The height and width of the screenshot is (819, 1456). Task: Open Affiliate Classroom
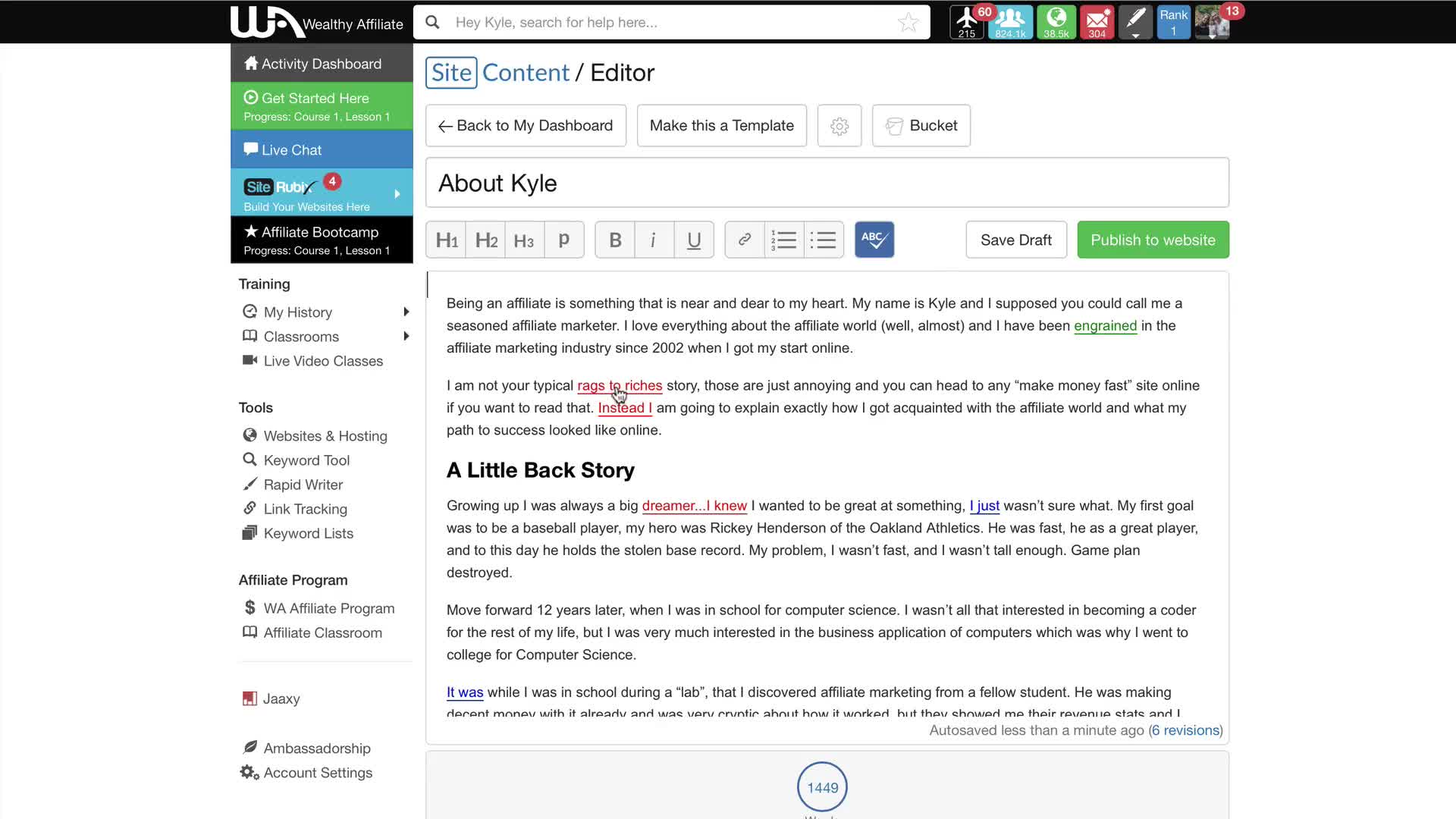323,632
